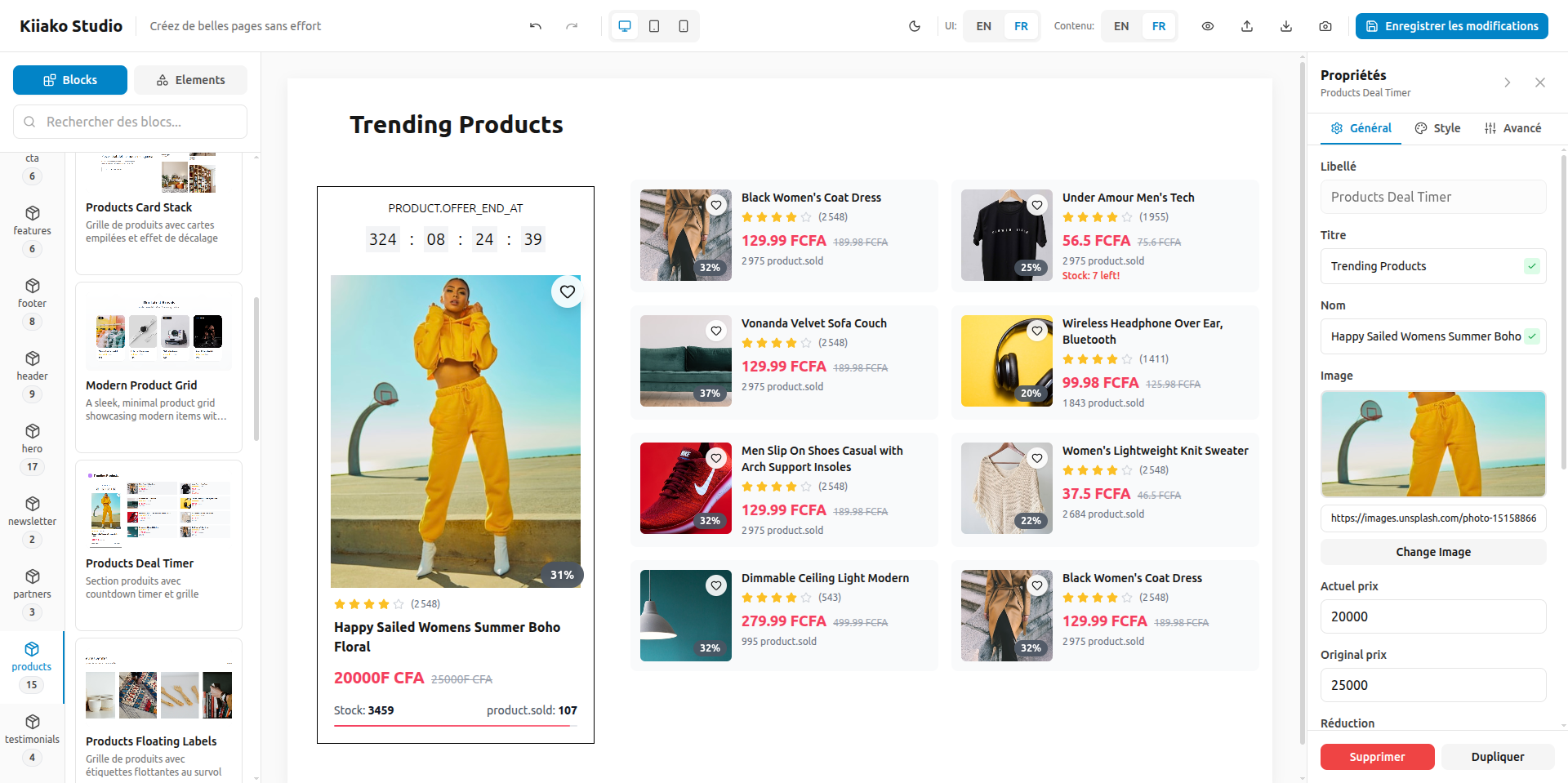Open the Général properties tab

click(1361, 128)
